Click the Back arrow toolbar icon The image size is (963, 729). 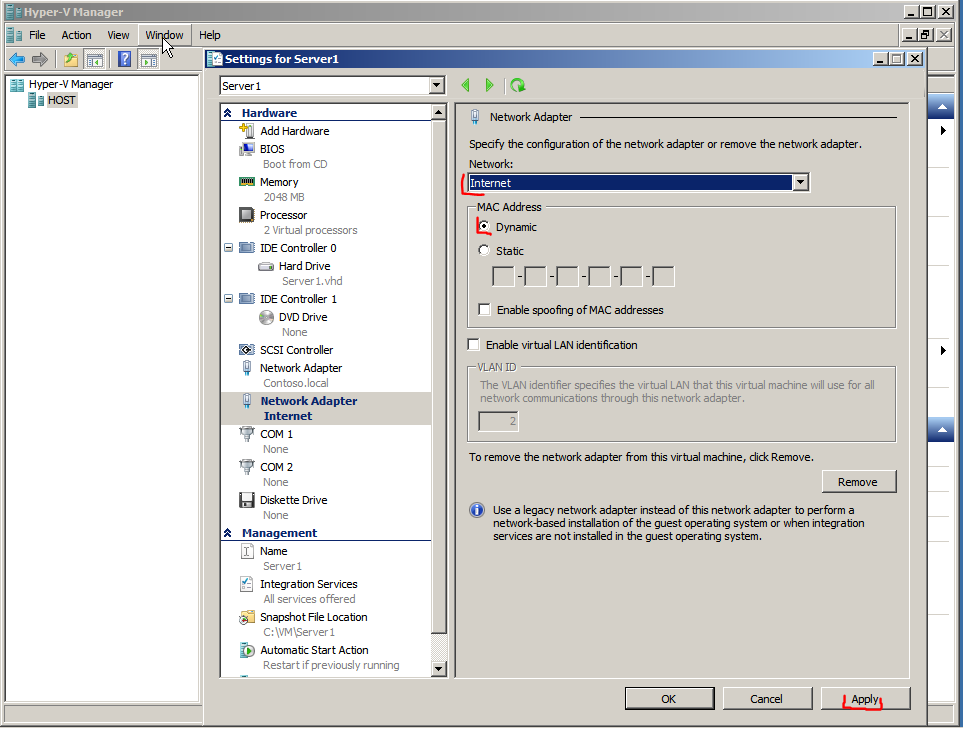point(17,60)
